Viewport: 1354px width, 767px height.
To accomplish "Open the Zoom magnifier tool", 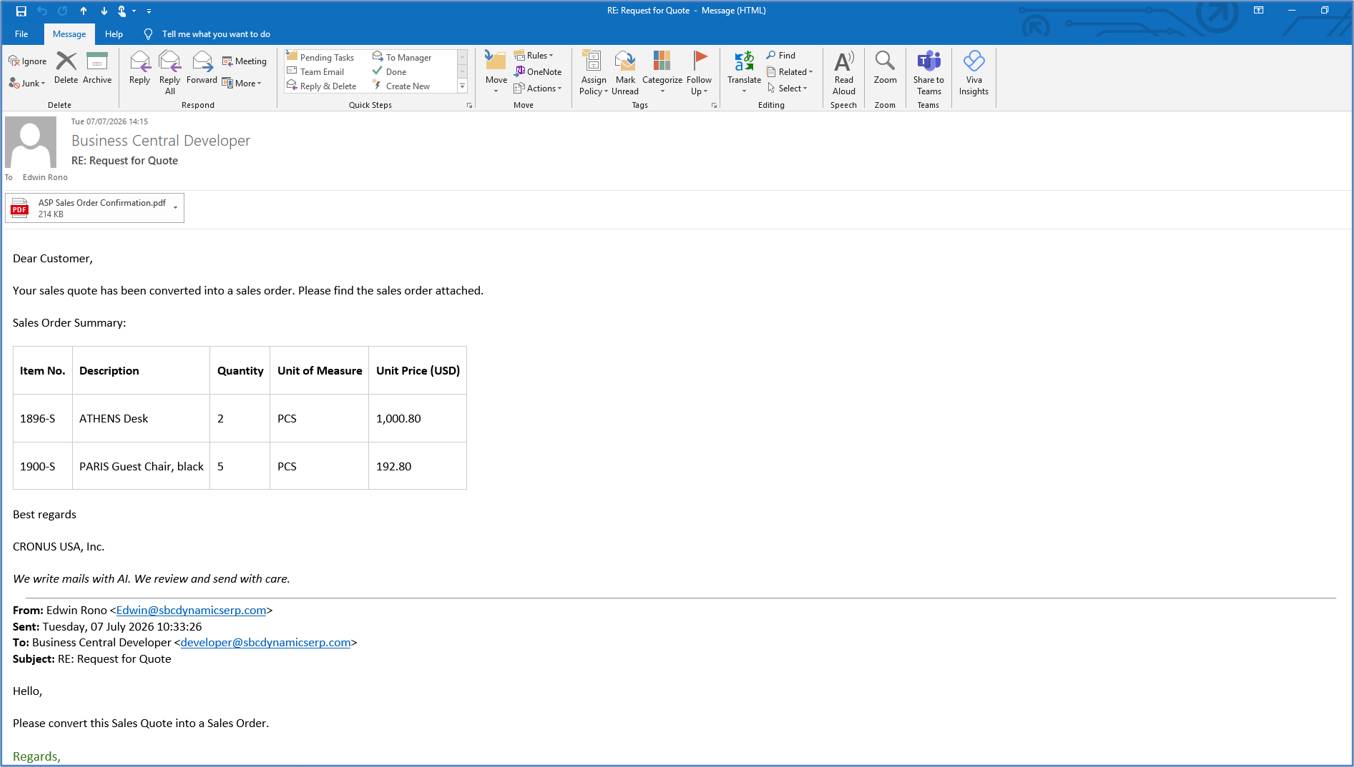I will 885,68.
